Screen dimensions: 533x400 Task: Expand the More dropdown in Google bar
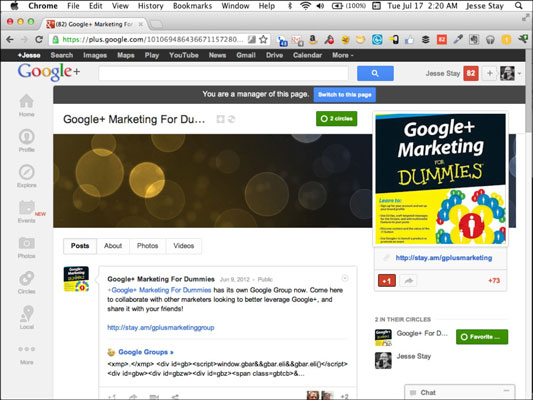point(343,55)
